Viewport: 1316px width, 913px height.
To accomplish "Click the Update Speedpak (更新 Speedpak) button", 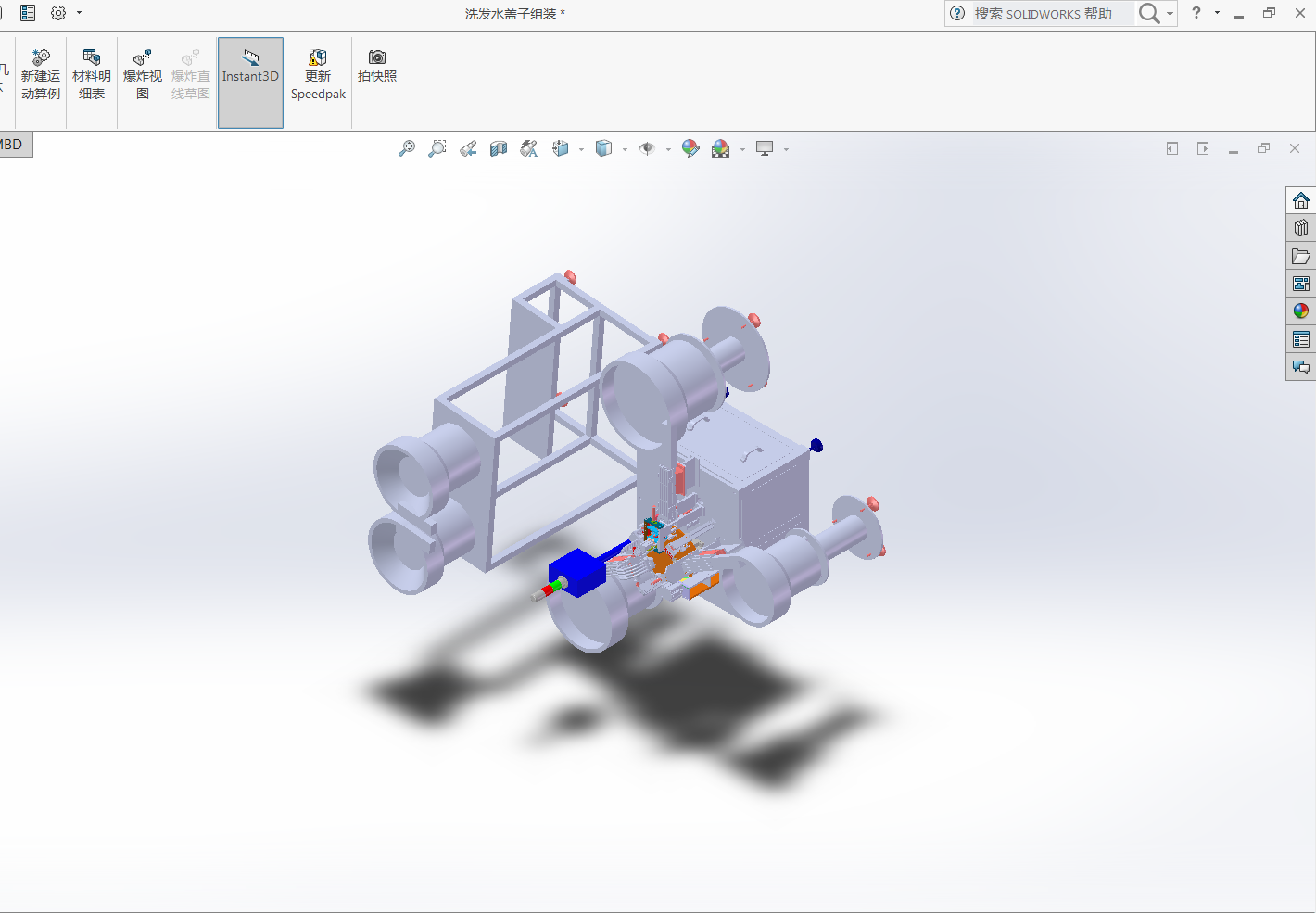I will click(318, 75).
